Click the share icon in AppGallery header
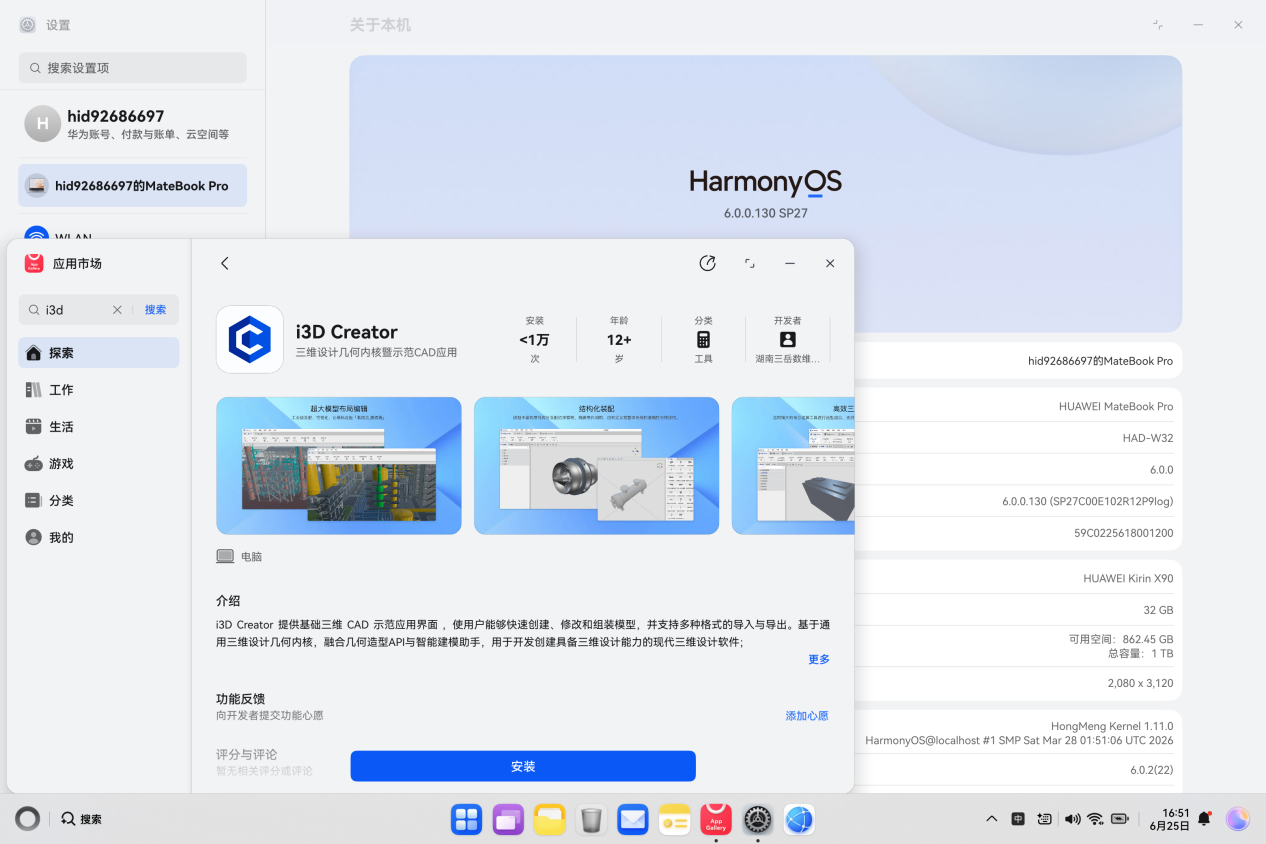This screenshot has width=1266, height=844. [708, 263]
